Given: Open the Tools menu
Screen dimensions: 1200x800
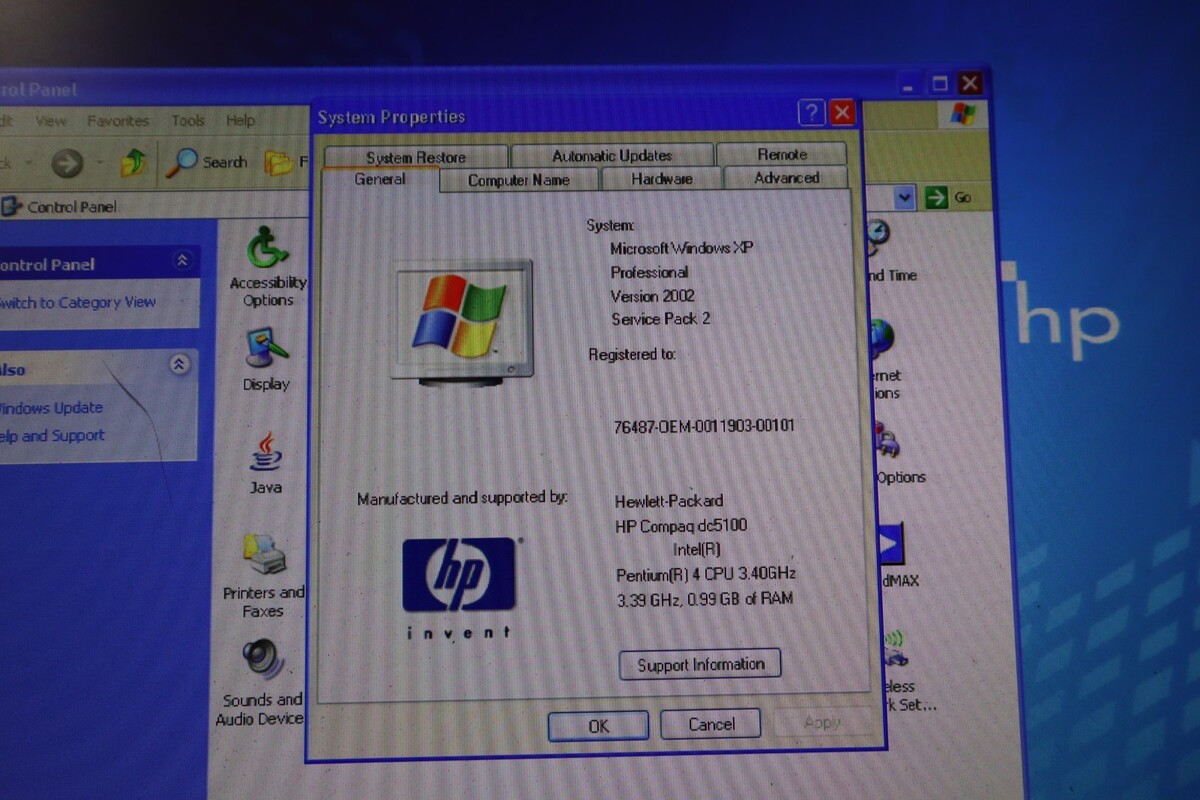Looking at the screenshot, I should [x=187, y=121].
